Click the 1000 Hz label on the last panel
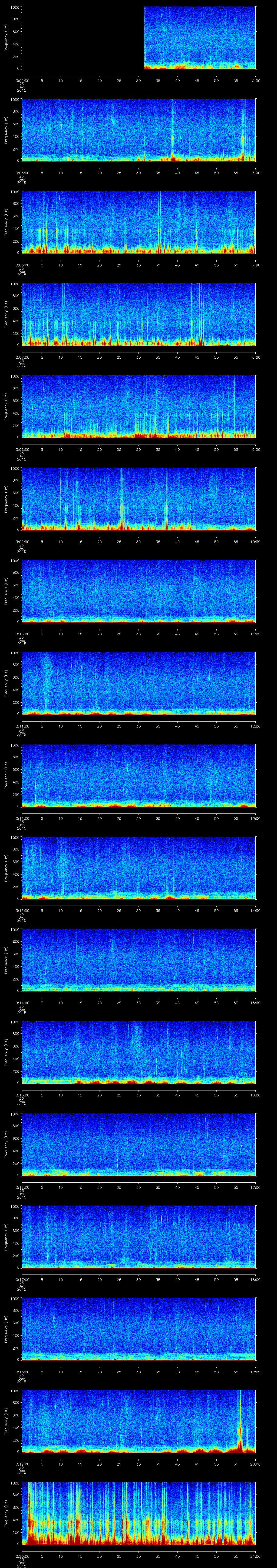The width and height of the screenshot is (277, 1568). [15, 1483]
